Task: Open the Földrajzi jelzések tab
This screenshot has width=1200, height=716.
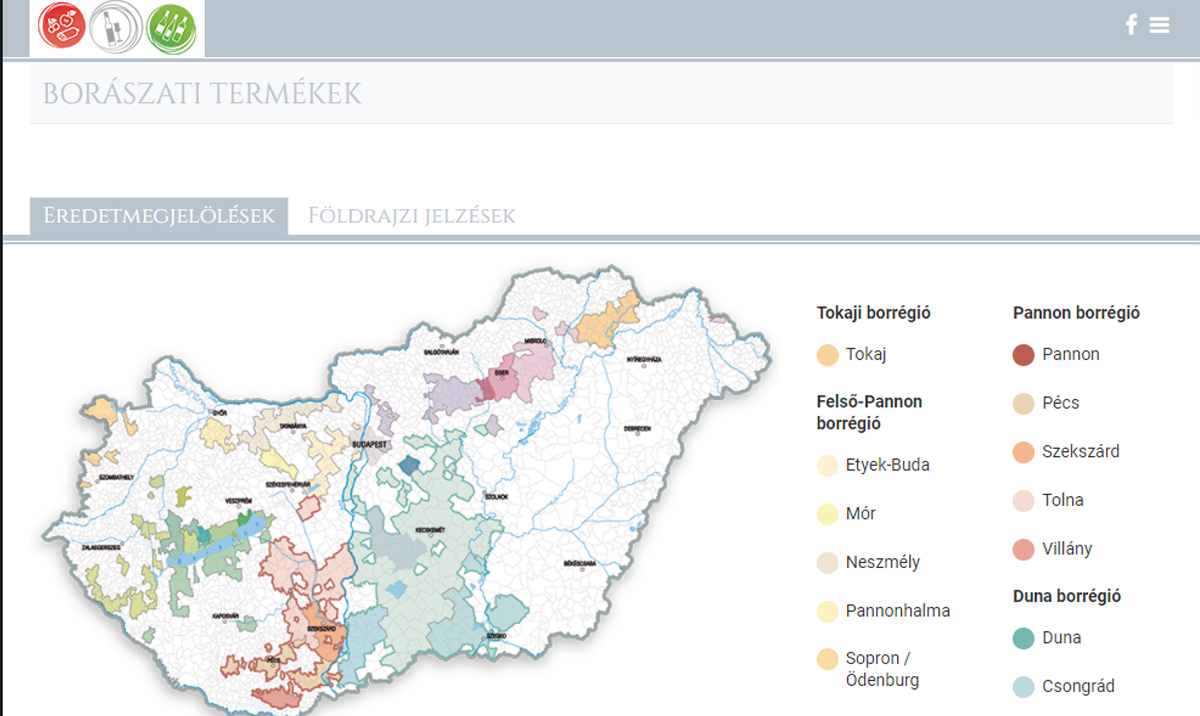Action: click(x=411, y=216)
